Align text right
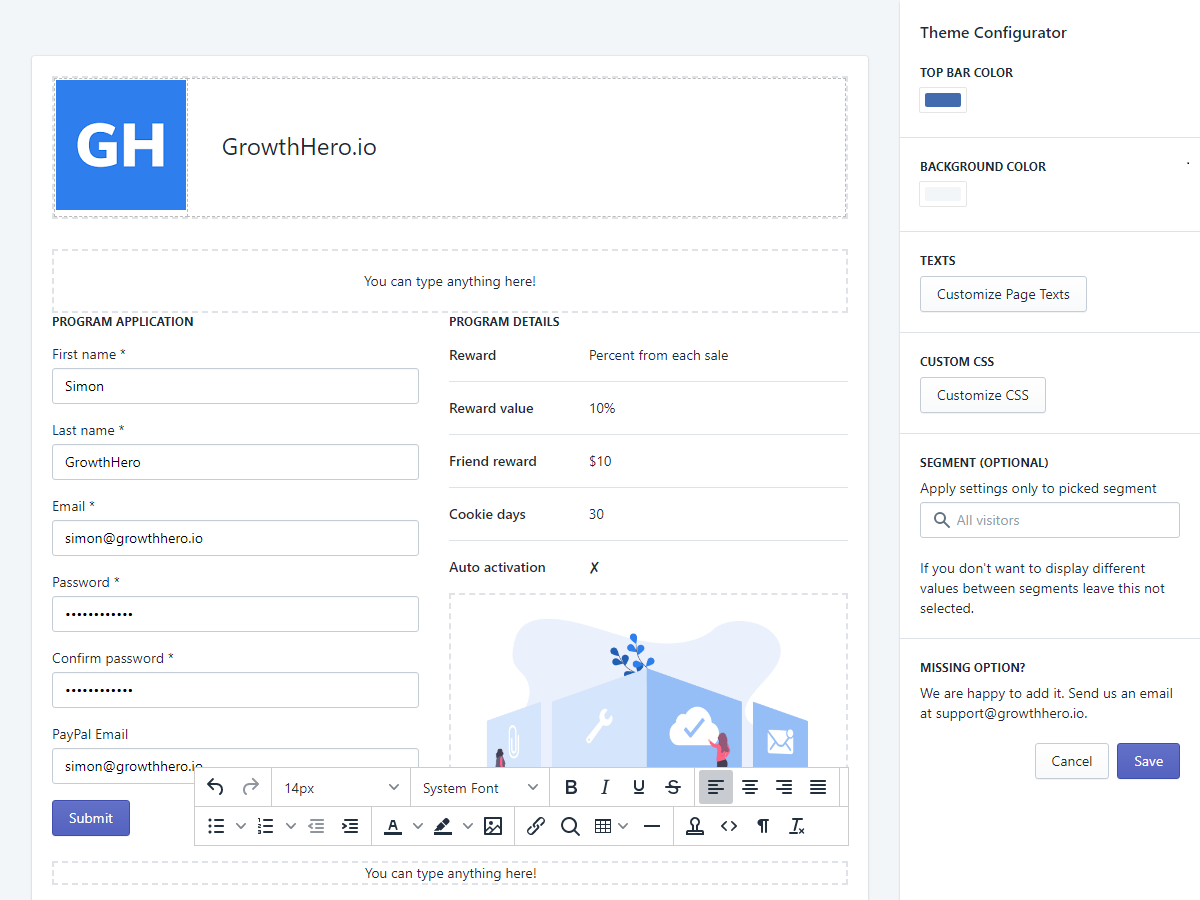This screenshot has width=1200, height=900. 784,787
